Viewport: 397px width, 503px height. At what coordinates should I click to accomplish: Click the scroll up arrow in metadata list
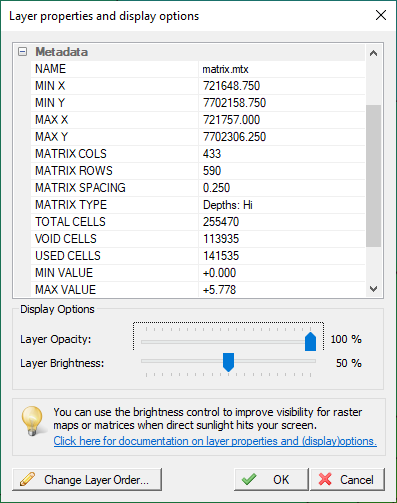coord(373,53)
